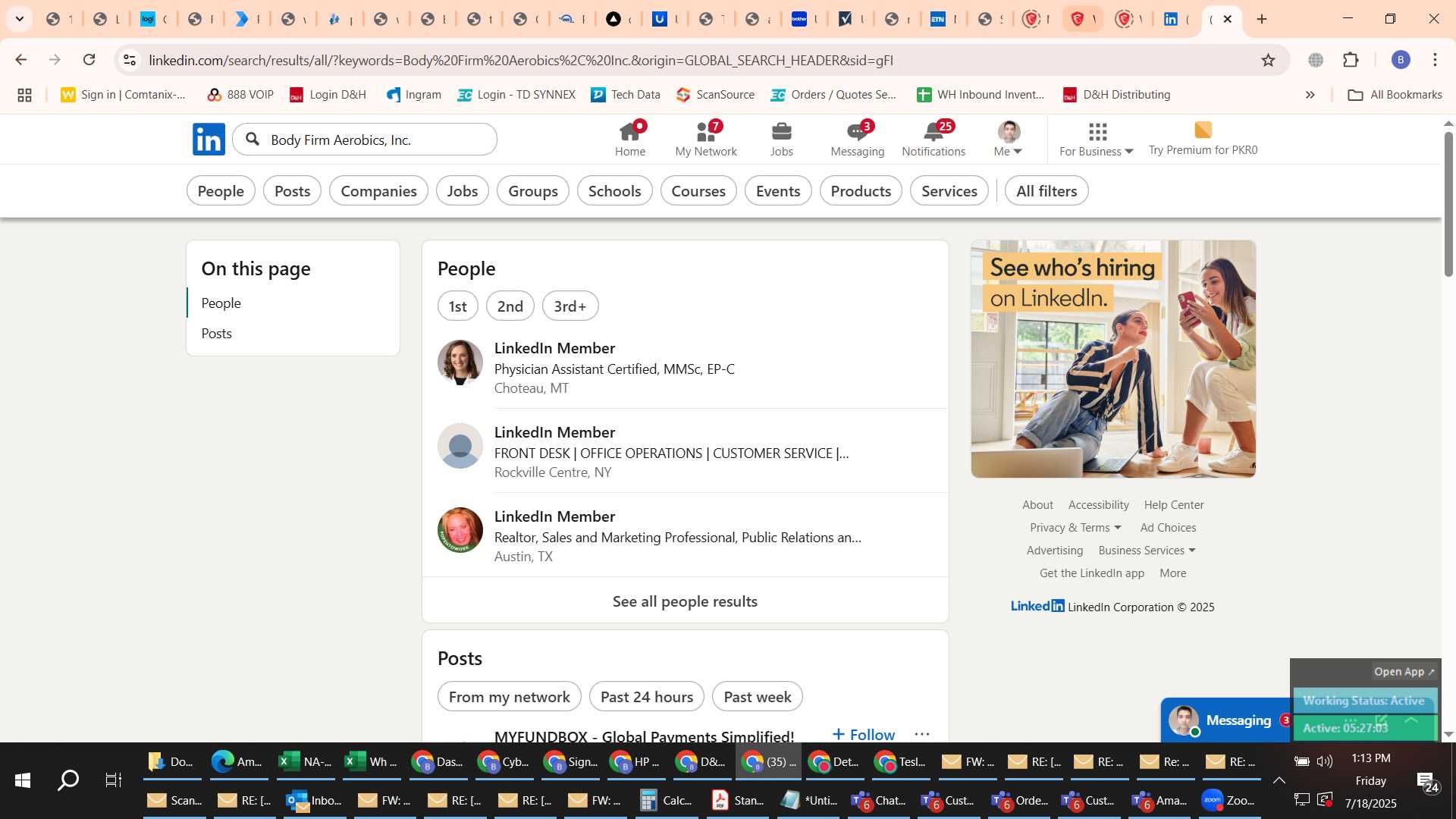Open the For Business apps grid
This screenshot has height=819, width=1456.
pyautogui.click(x=1097, y=140)
